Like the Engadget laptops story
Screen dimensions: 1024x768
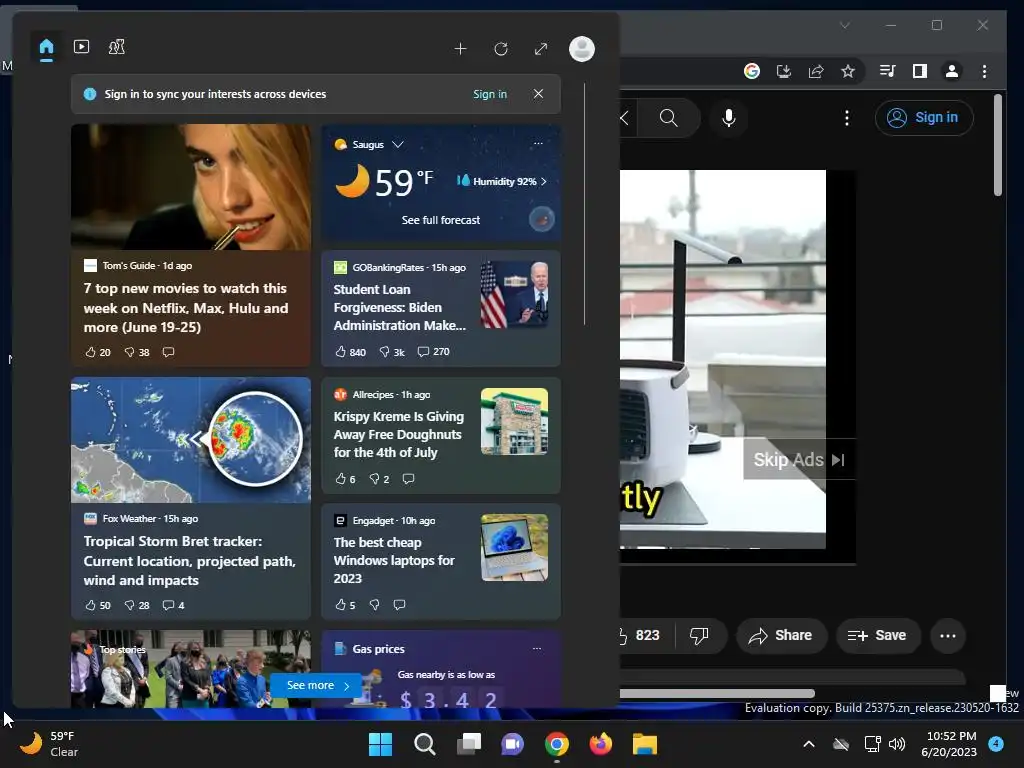345,605
